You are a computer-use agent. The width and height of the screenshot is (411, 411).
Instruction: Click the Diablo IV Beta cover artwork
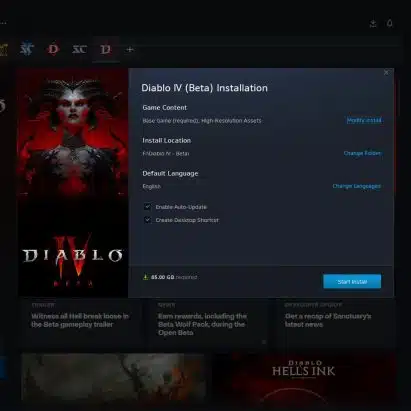(73, 183)
